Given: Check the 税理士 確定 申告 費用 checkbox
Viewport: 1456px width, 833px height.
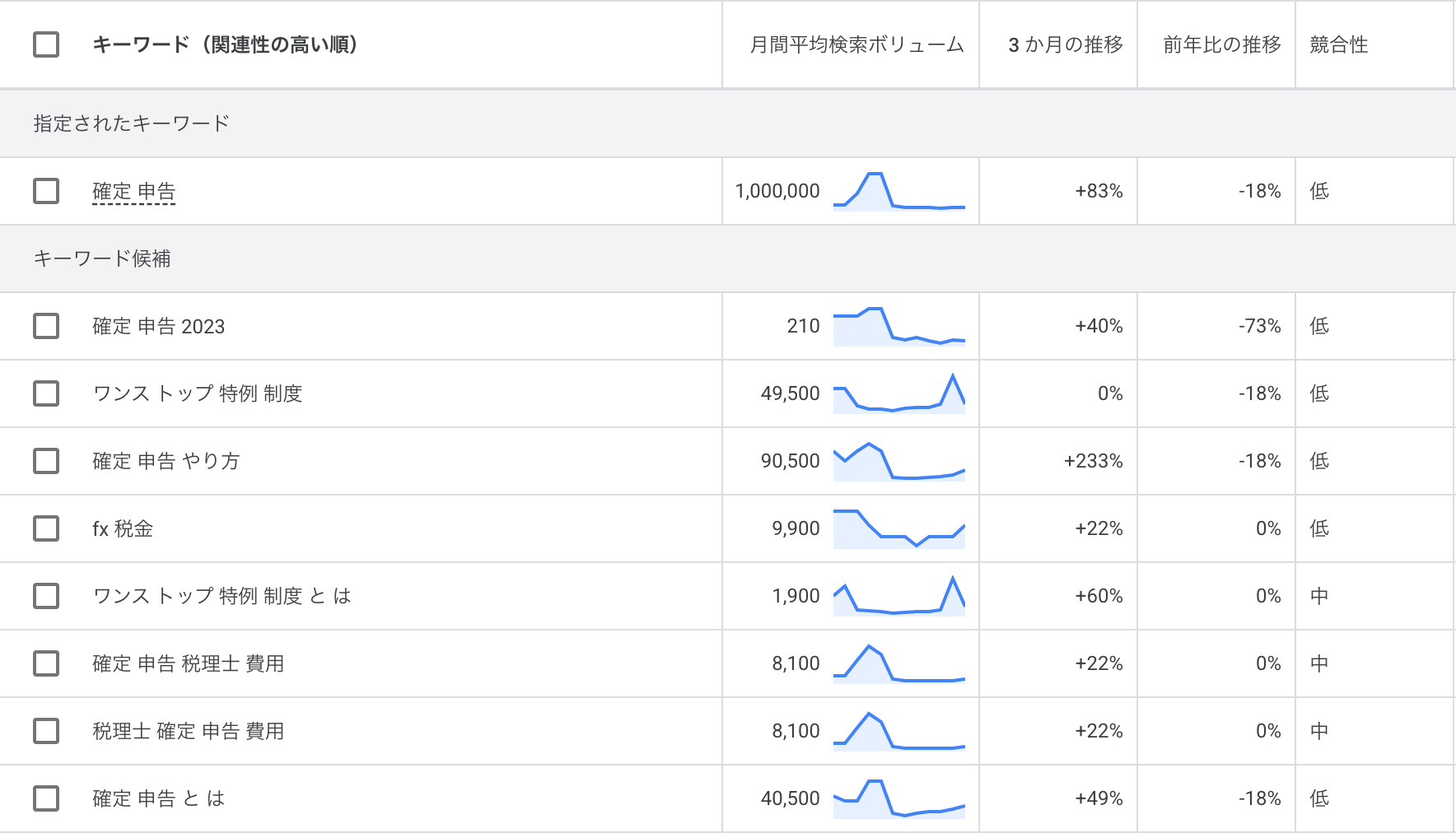Looking at the screenshot, I should tap(46, 730).
